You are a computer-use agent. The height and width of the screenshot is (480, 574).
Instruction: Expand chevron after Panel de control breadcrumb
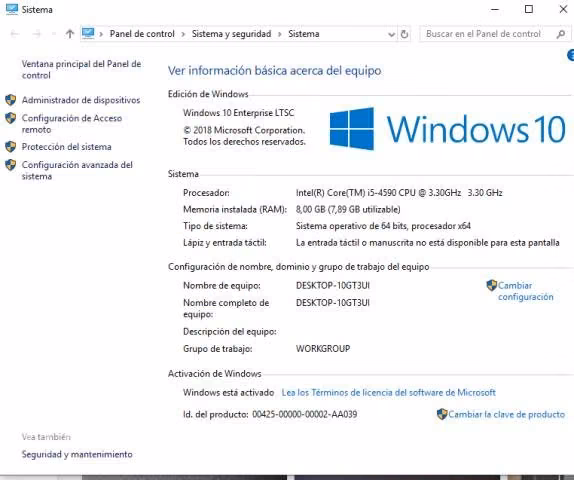183,34
